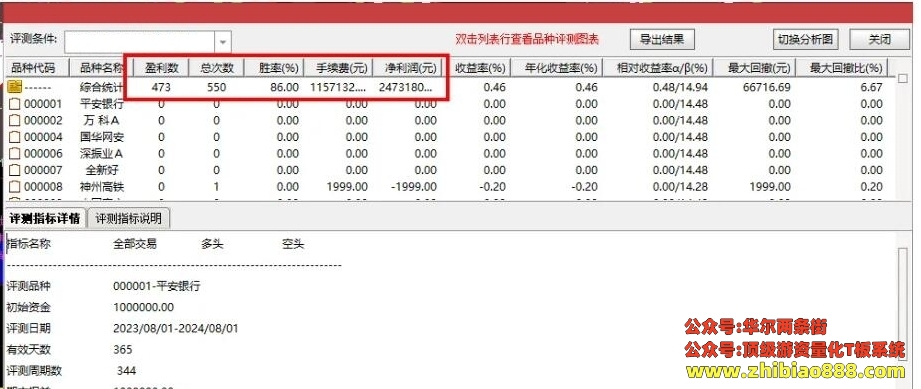Viewport: 921px width, 389px height.
Task: Click the icon beside 000002 万科A
Action: tap(15, 121)
